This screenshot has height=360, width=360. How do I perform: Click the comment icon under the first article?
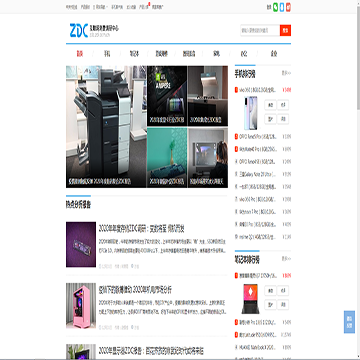(x=132, y=266)
